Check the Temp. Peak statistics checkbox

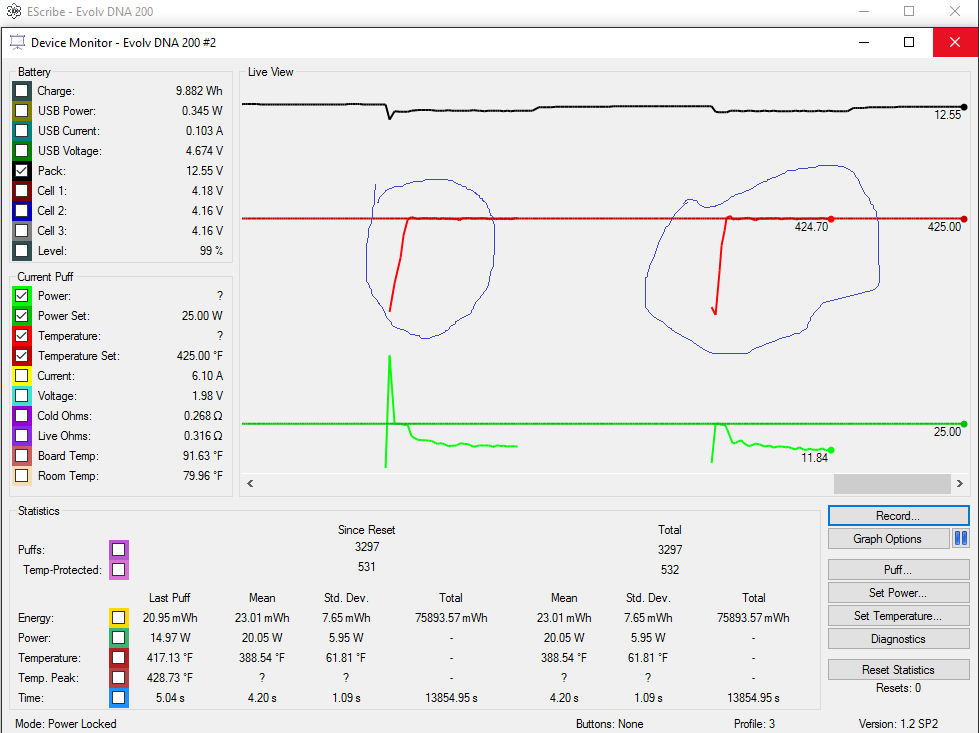click(119, 677)
